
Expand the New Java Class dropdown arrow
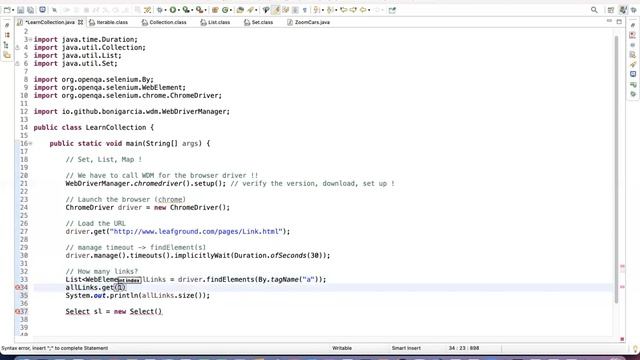(x=231, y=10)
